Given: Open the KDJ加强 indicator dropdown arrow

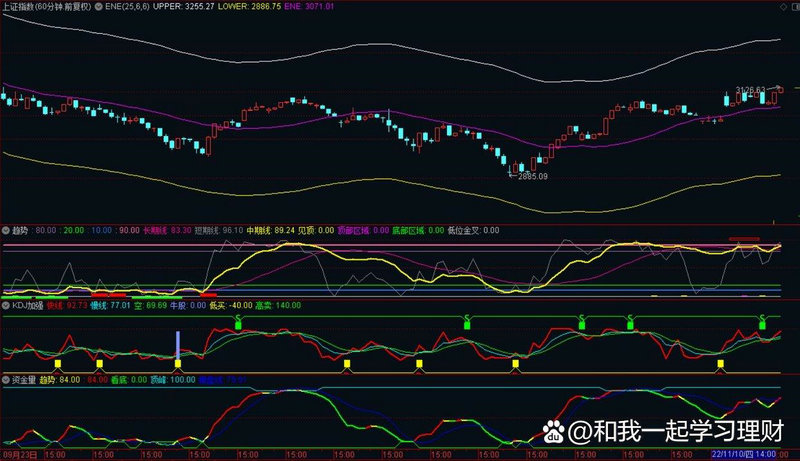Looking at the screenshot, I should coord(6,305).
